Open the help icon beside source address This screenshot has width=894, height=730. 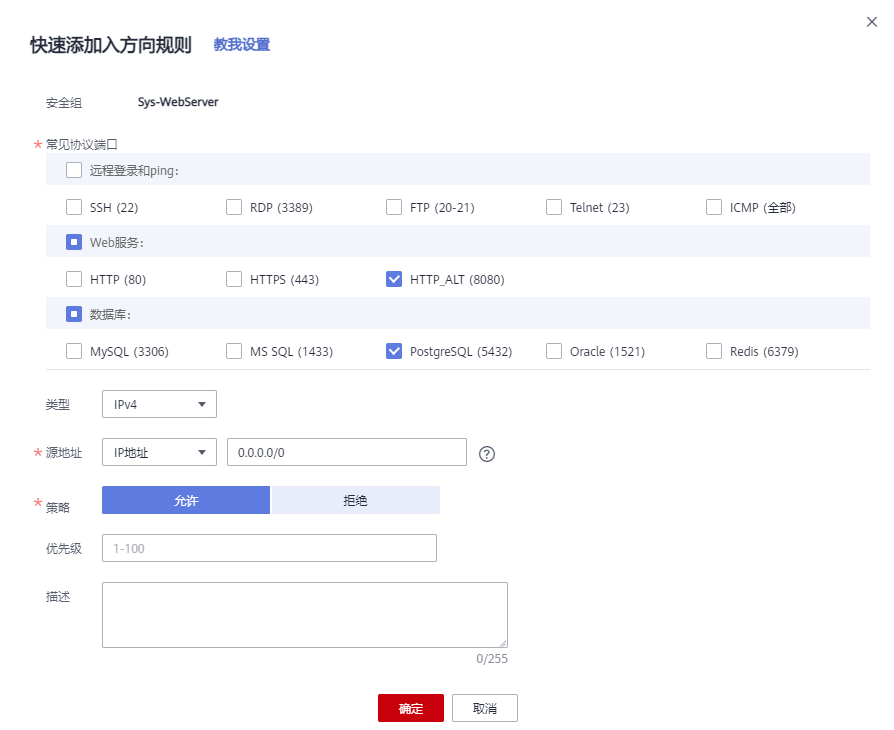[487, 453]
